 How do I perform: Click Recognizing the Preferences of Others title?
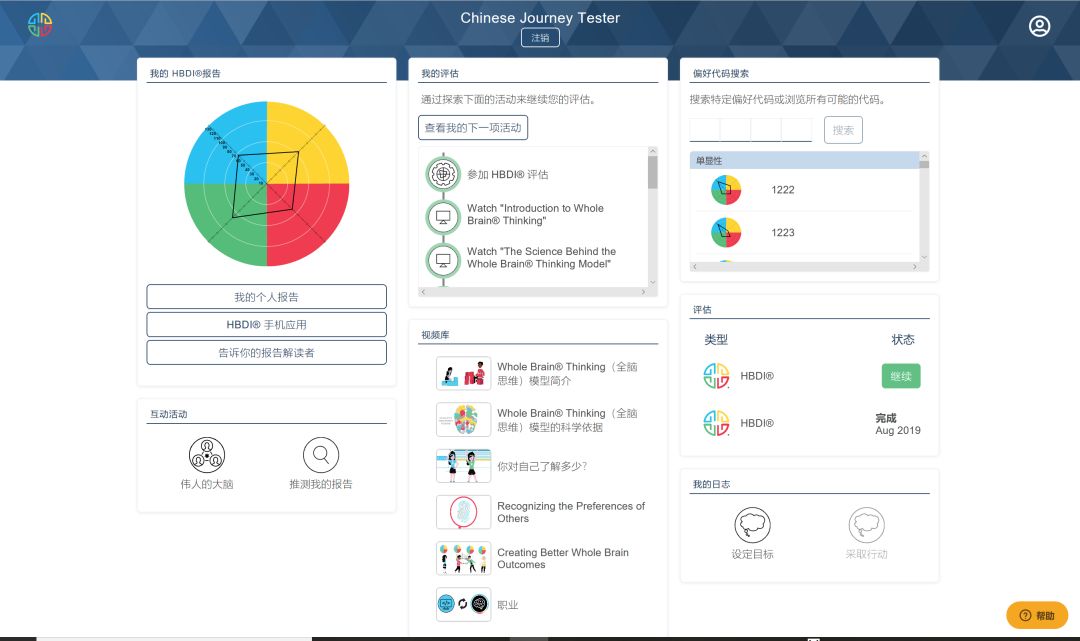pyautogui.click(x=571, y=512)
